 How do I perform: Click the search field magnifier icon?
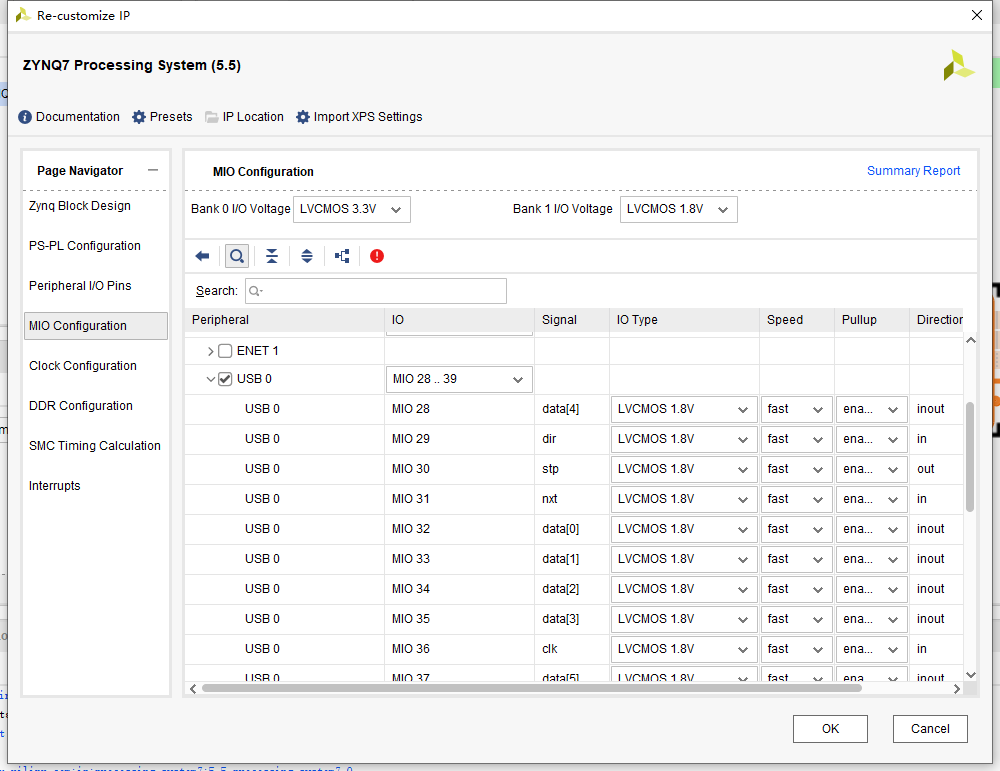(x=255, y=291)
